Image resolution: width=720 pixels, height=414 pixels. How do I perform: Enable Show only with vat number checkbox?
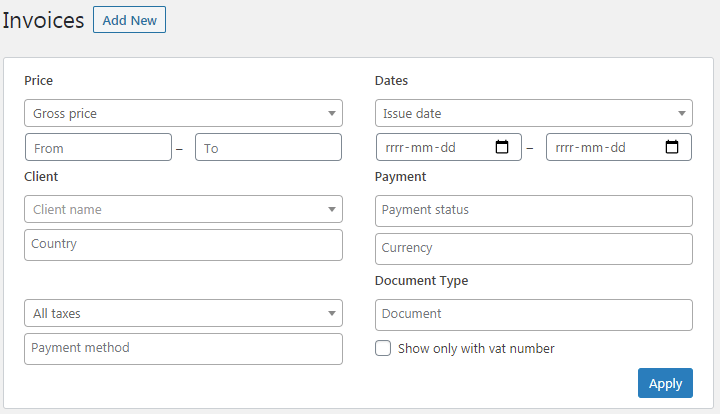(383, 348)
